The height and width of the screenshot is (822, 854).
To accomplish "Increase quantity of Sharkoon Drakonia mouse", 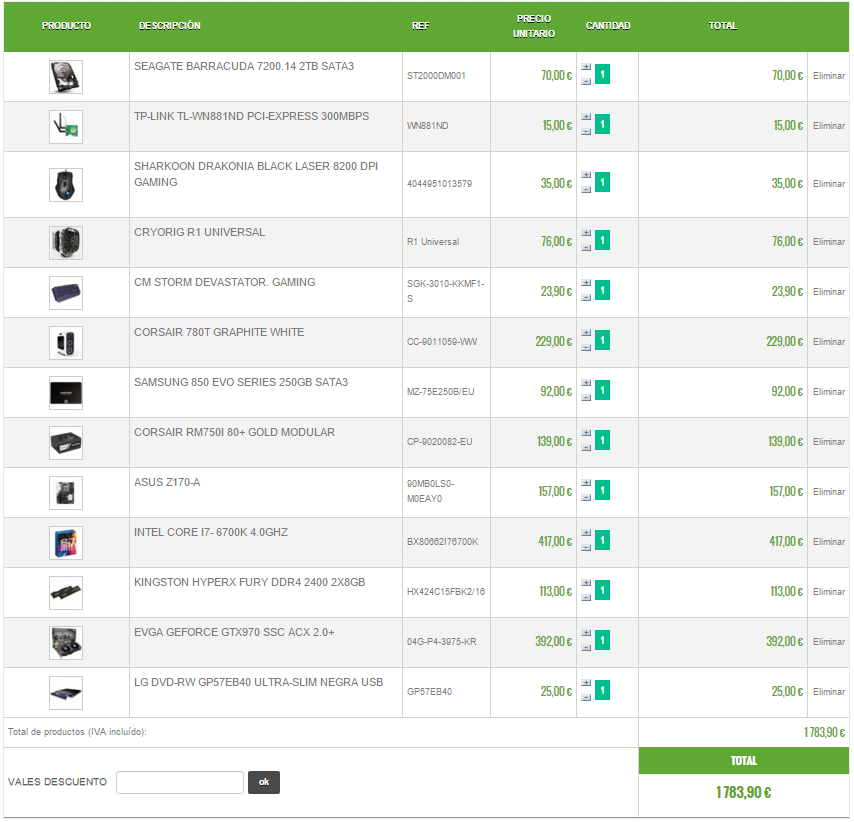I will click(586, 175).
